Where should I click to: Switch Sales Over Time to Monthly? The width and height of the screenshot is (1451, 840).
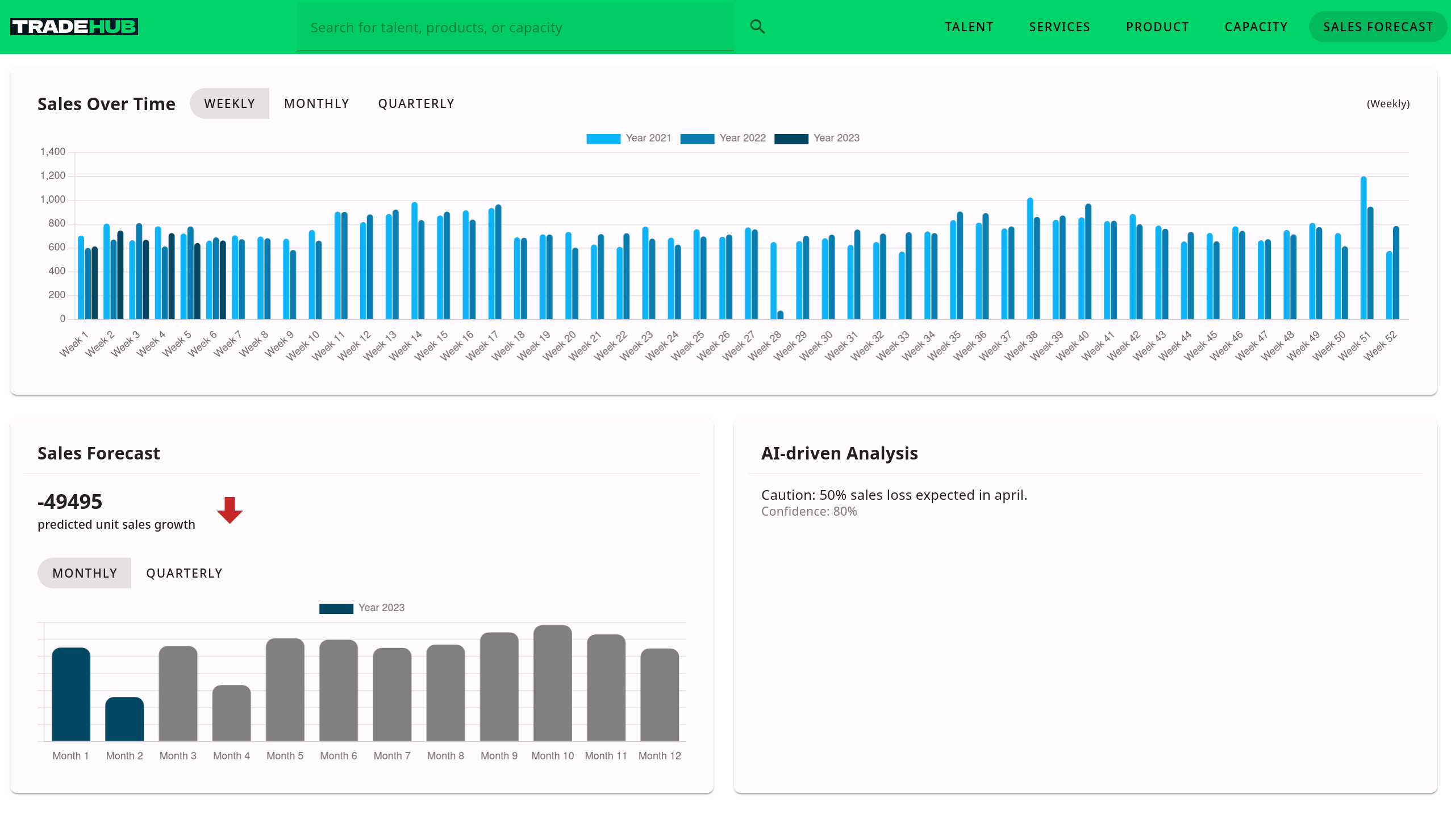tap(316, 103)
